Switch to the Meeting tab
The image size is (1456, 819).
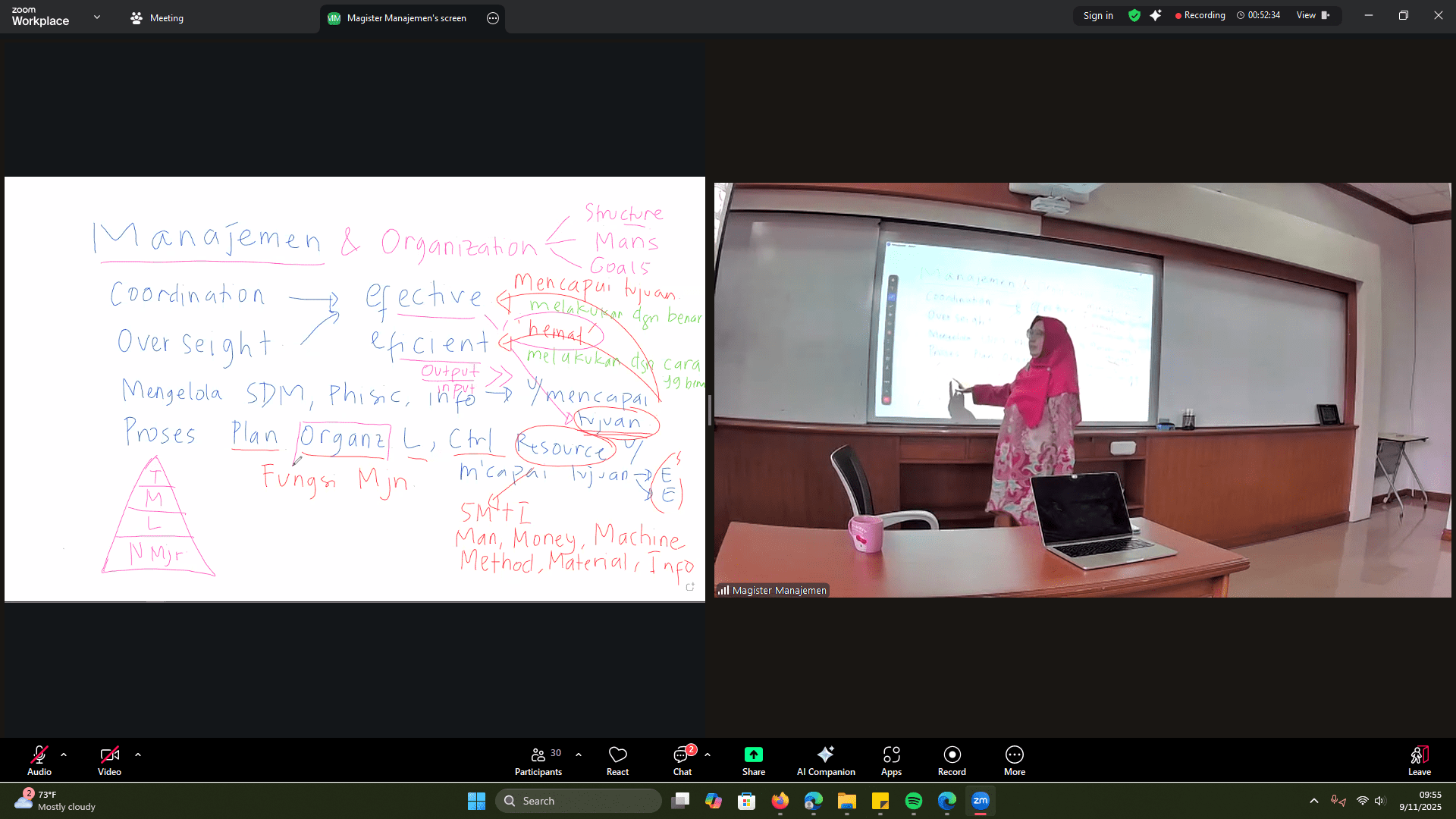pos(157,18)
